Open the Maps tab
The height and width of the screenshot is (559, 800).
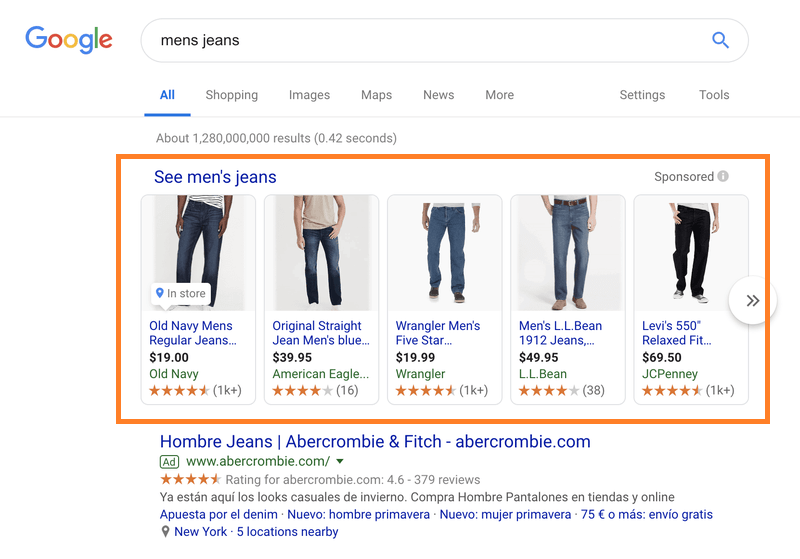[377, 95]
